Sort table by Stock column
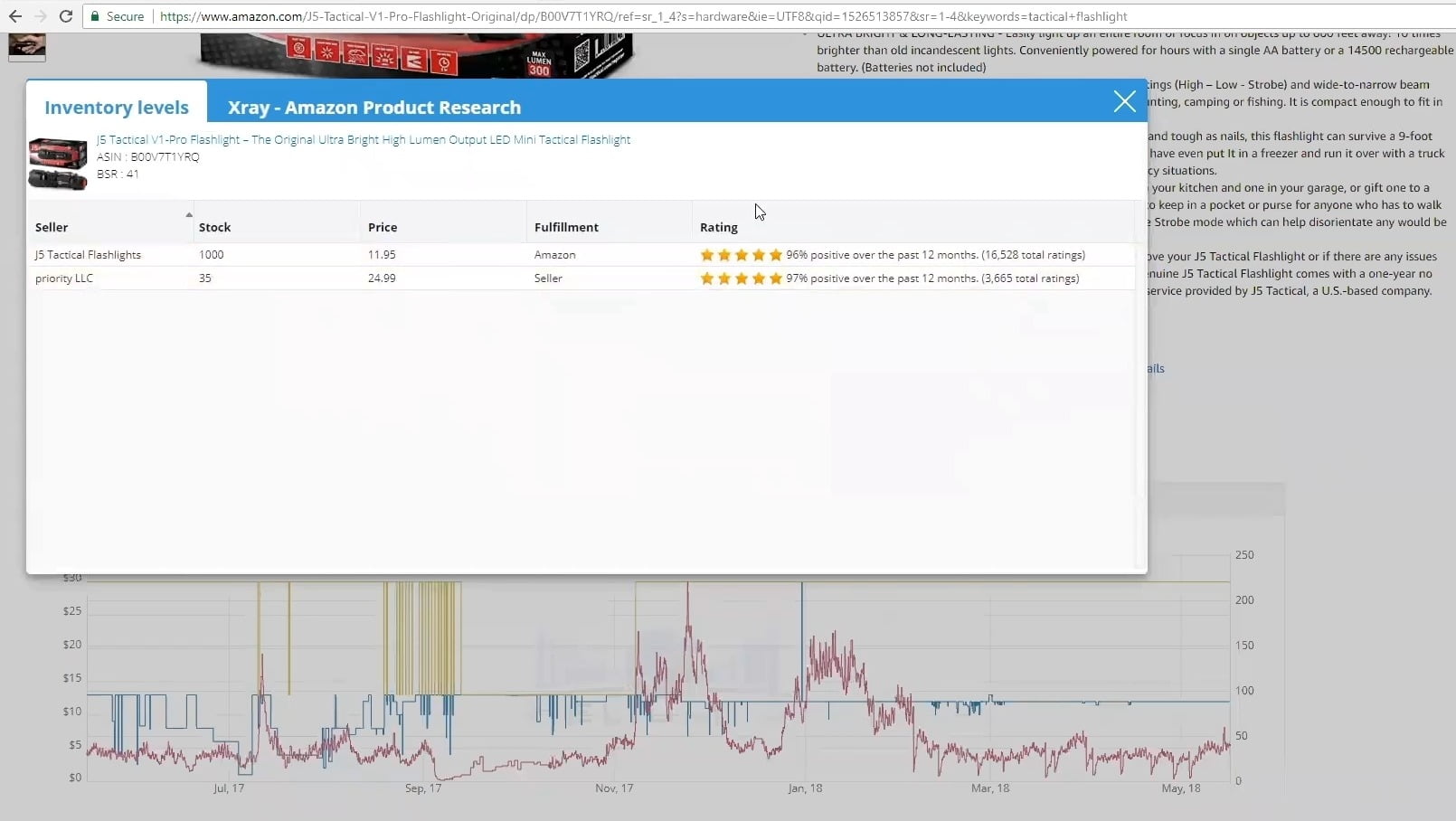This screenshot has width=1456, height=821. 214,227
